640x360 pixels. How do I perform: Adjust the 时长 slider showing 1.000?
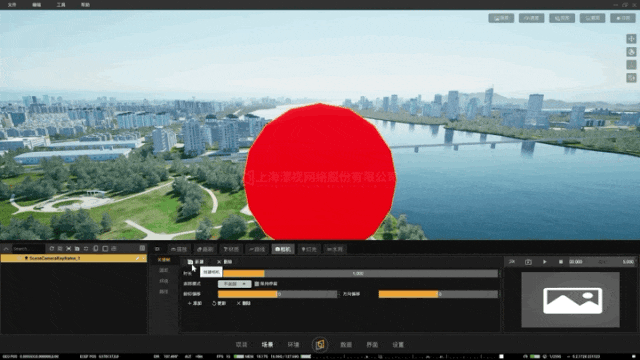tap(360, 273)
